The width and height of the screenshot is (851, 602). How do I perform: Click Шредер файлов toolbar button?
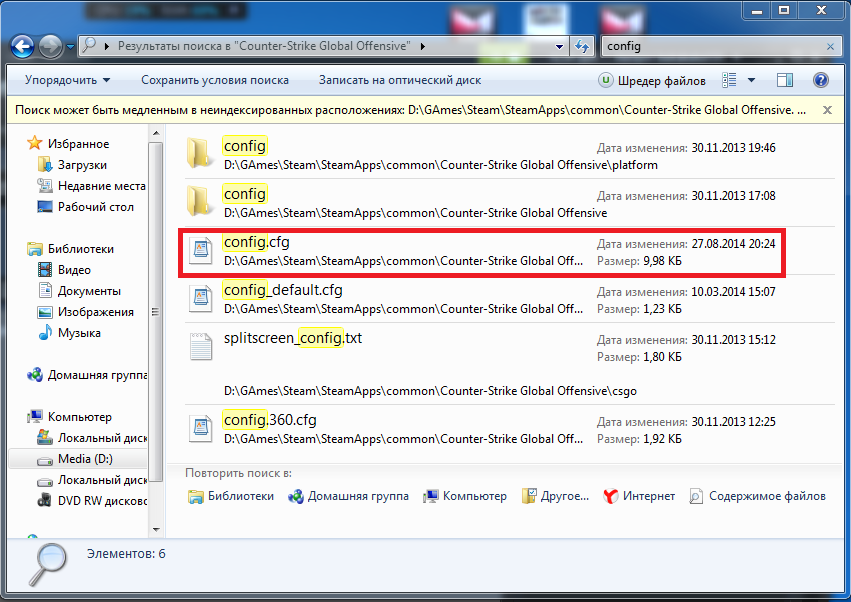pos(652,80)
